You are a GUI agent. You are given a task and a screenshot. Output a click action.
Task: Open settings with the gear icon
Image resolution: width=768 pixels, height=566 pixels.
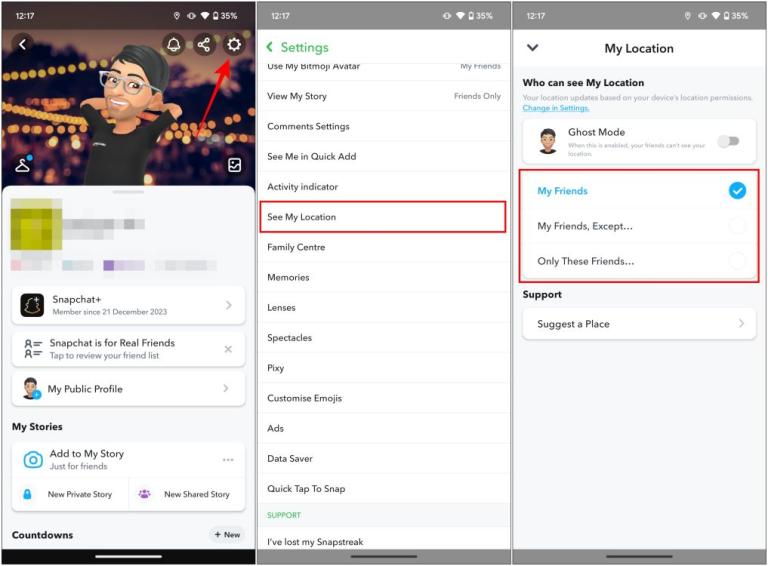(x=234, y=45)
